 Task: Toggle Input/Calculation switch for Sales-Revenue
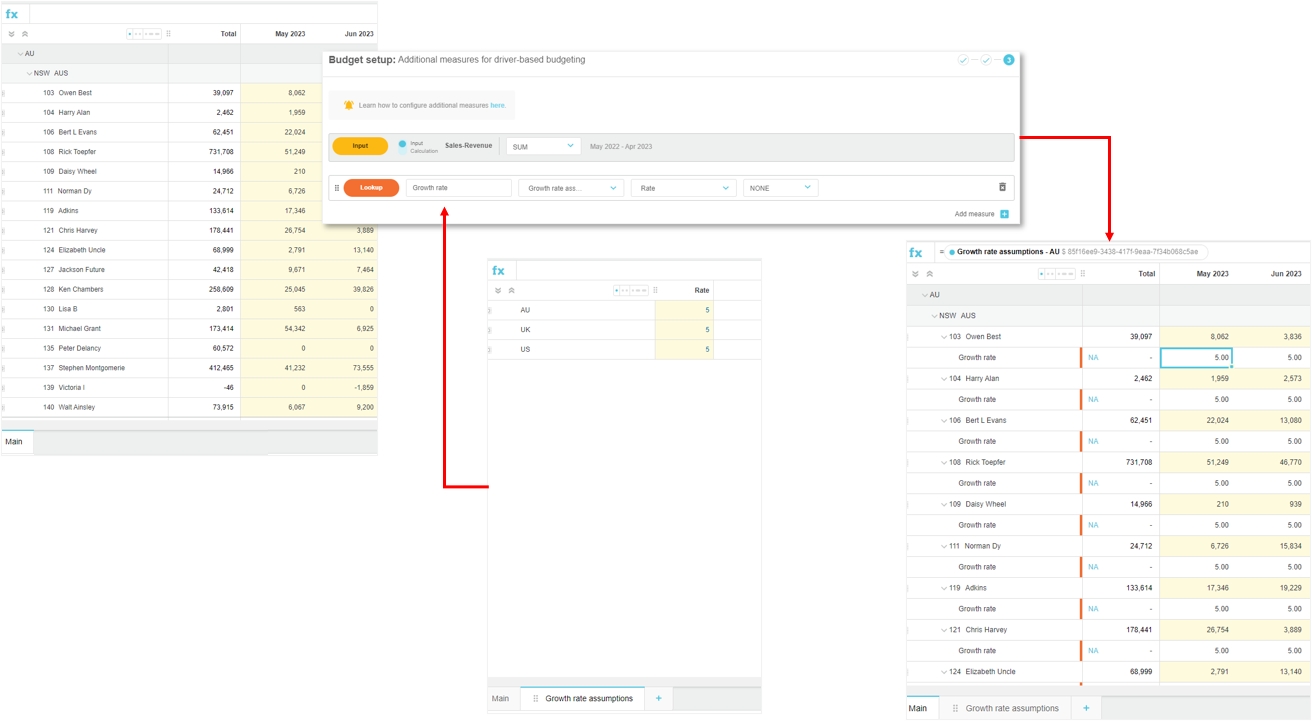(403, 145)
